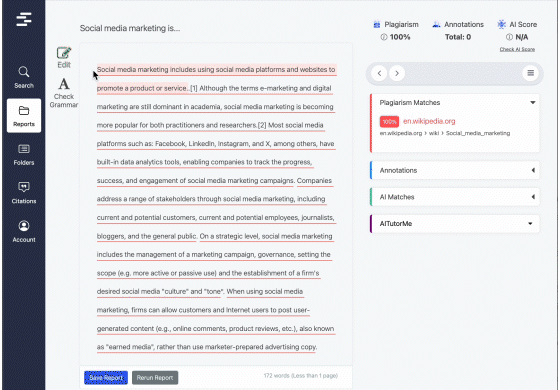Open Folders in the sidebar

[x=24, y=155]
